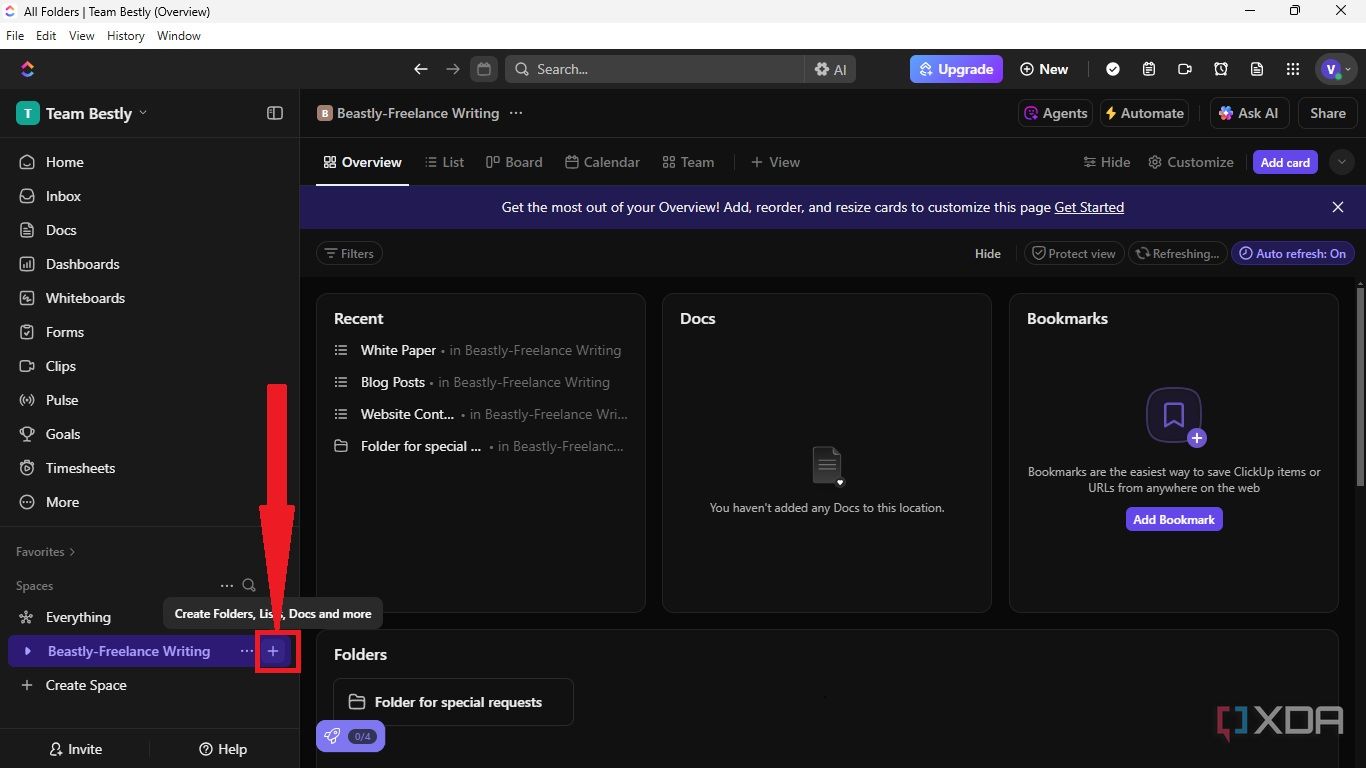Open the Folder for special requests card
This screenshot has width=1366, height=768.
click(x=453, y=702)
